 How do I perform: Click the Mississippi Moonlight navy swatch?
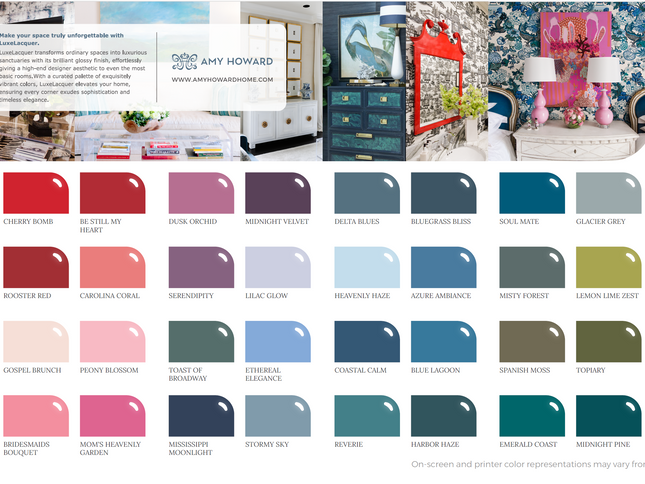(x=201, y=415)
